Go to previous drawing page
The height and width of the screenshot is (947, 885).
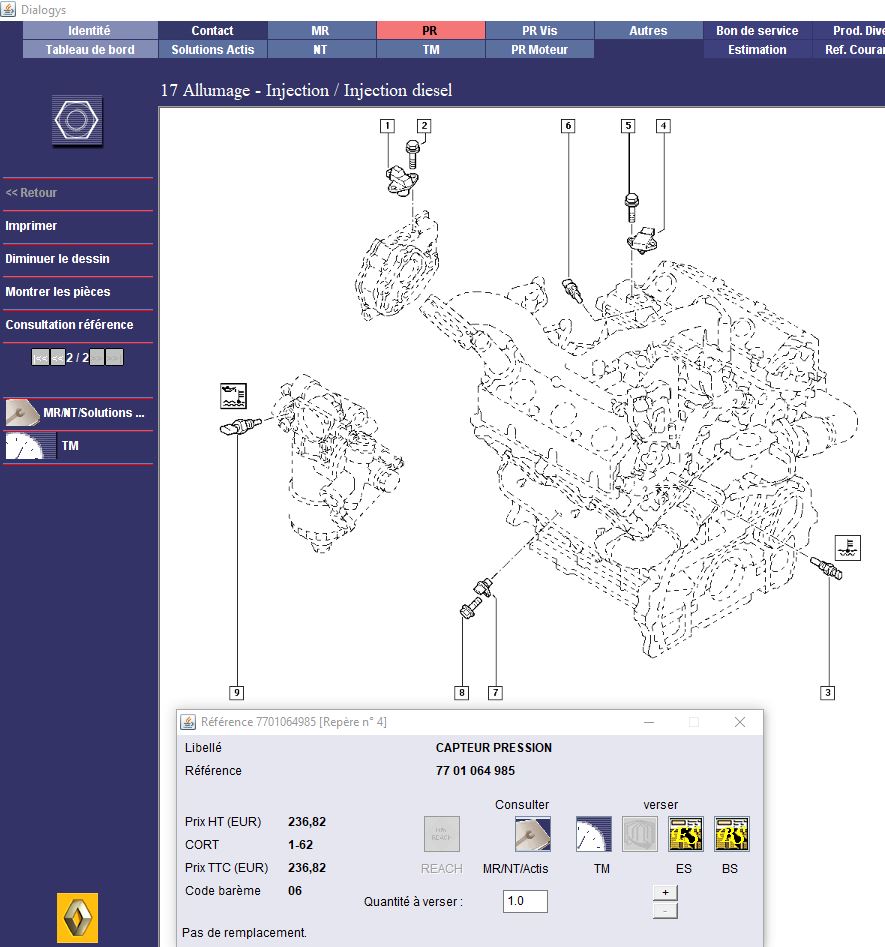[58, 357]
